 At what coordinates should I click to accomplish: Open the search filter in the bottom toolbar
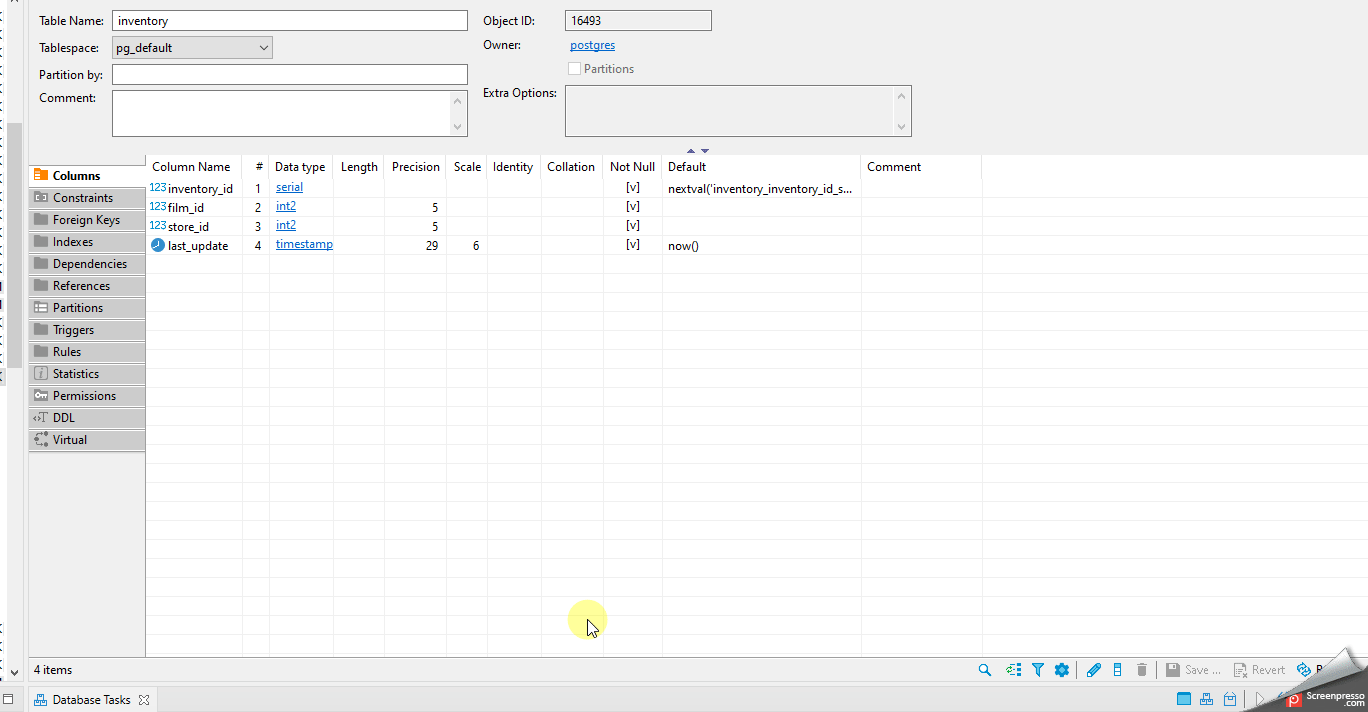[x=985, y=669]
